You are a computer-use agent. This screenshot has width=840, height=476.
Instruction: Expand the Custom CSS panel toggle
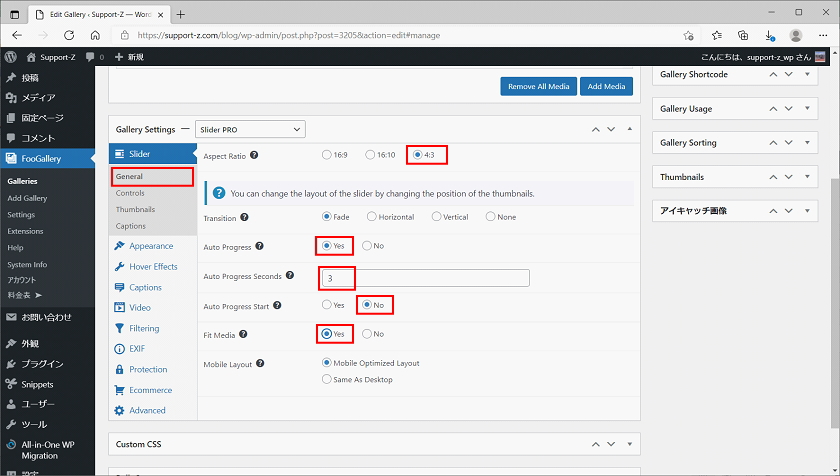(x=629, y=443)
